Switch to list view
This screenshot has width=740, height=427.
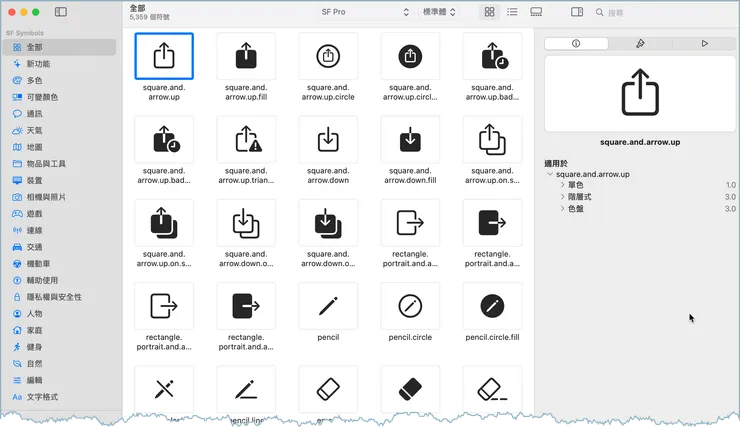pos(512,12)
